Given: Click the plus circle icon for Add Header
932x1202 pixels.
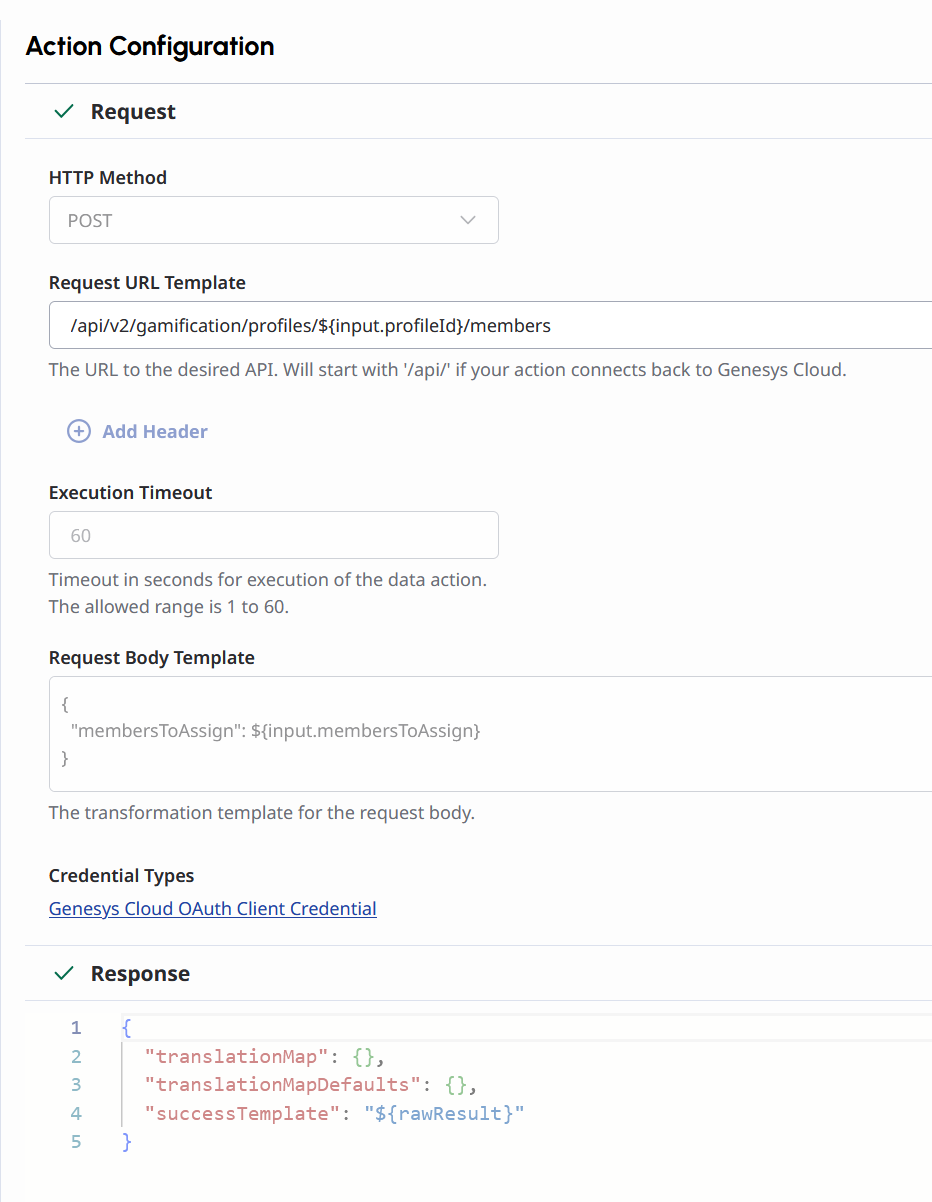Looking at the screenshot, I should coord(78,431).
